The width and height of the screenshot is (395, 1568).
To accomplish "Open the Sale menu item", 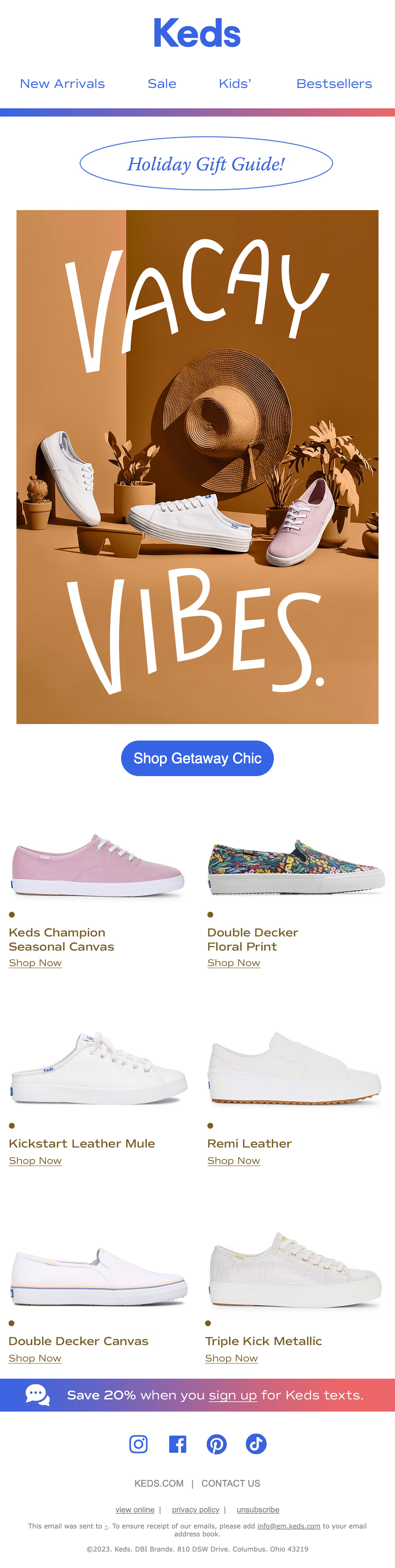I will [x=162, y=84].
